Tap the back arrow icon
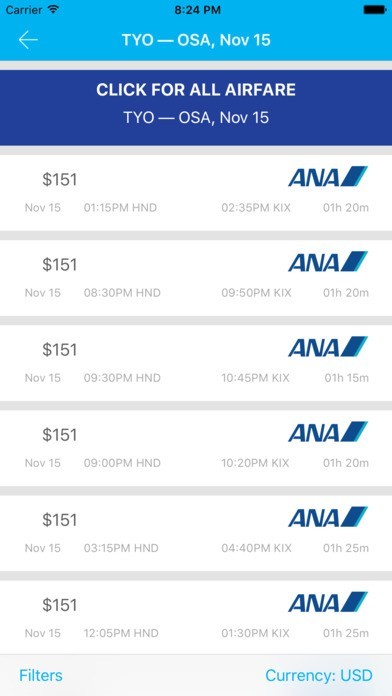392x696 pixels. coord(28,40)
